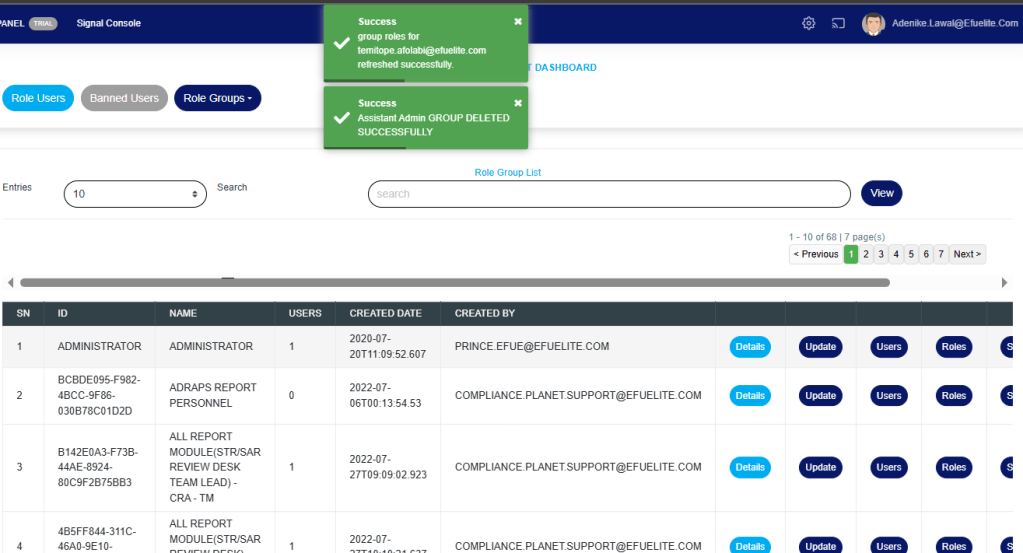Viewport: 1023px width, 553px height.
Task: Click Update for ADRAPS REPORT PERSONNEL row
Action: point(820,396)
